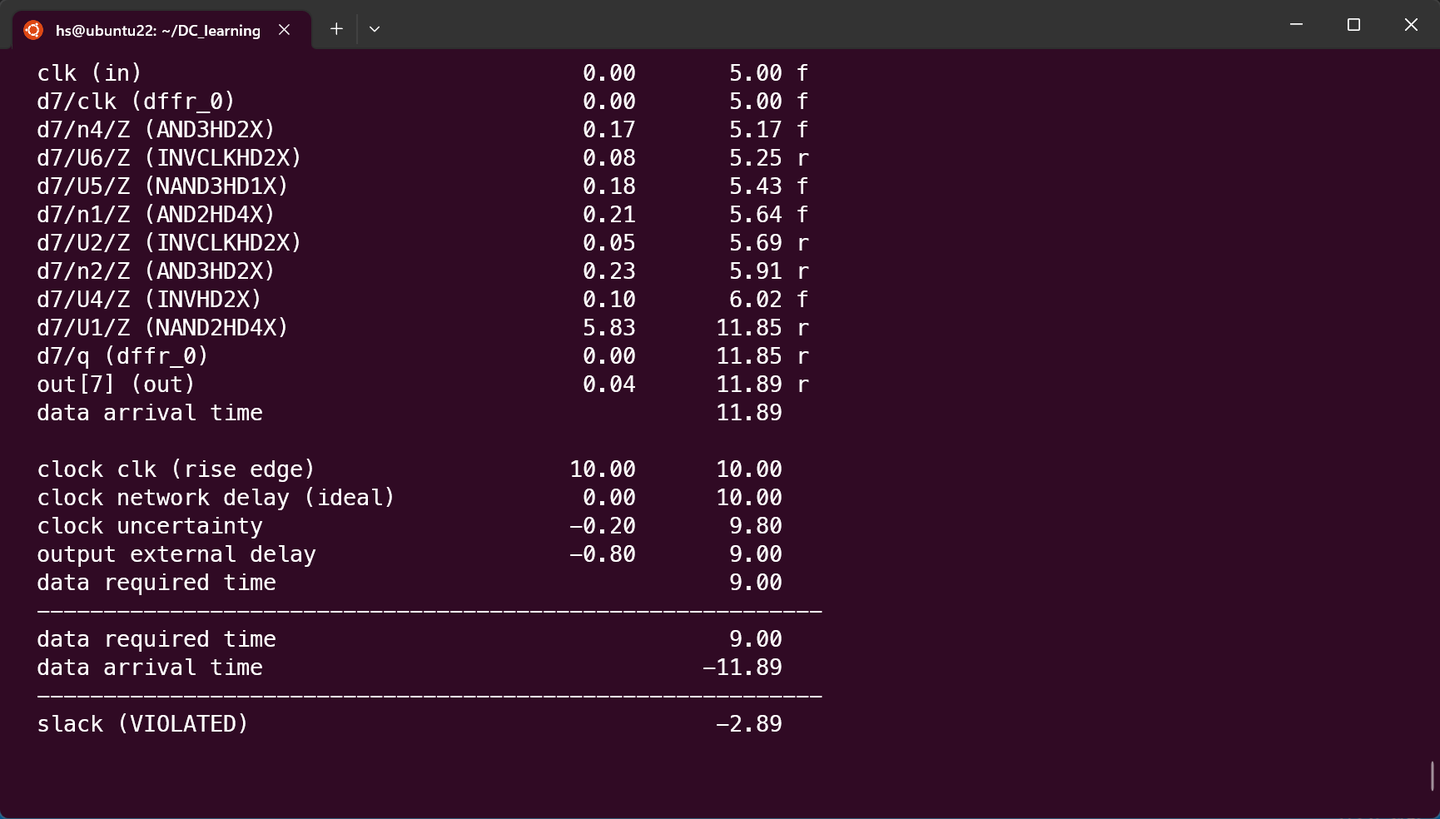Select the slack (VIOLATED) result line
1440x819 pixels.
tap(140, 723)
